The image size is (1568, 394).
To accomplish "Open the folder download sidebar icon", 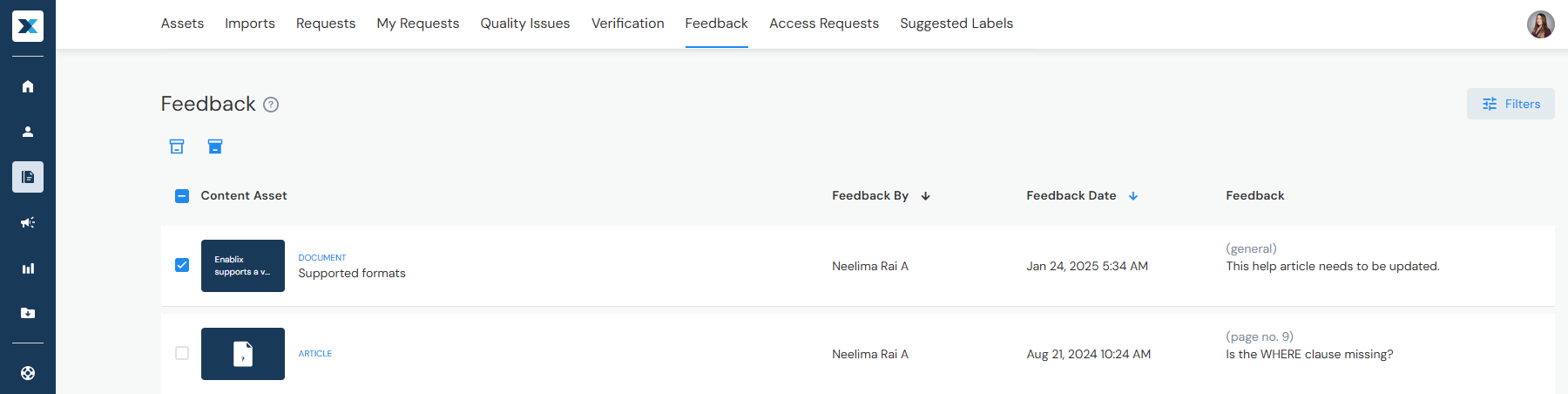I will click(x=28, y=313).
